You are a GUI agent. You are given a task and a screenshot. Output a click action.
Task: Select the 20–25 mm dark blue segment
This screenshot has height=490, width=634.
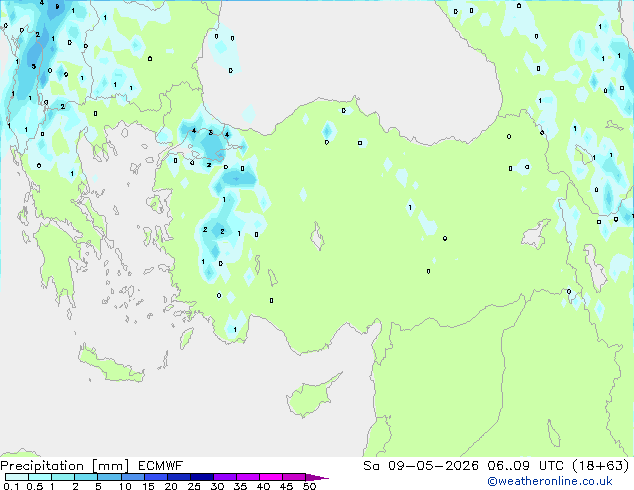click(x=179, y=477)
